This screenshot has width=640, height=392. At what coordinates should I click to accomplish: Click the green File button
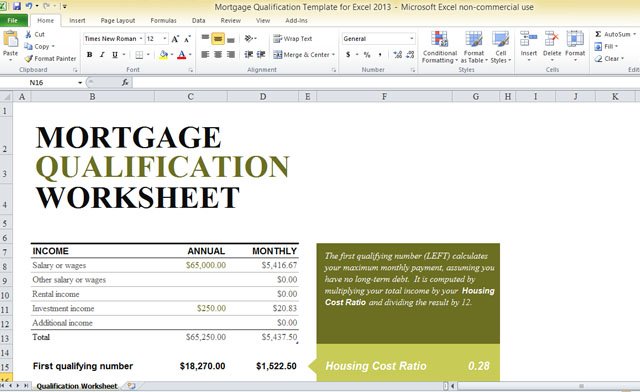[x=13, y=20]
